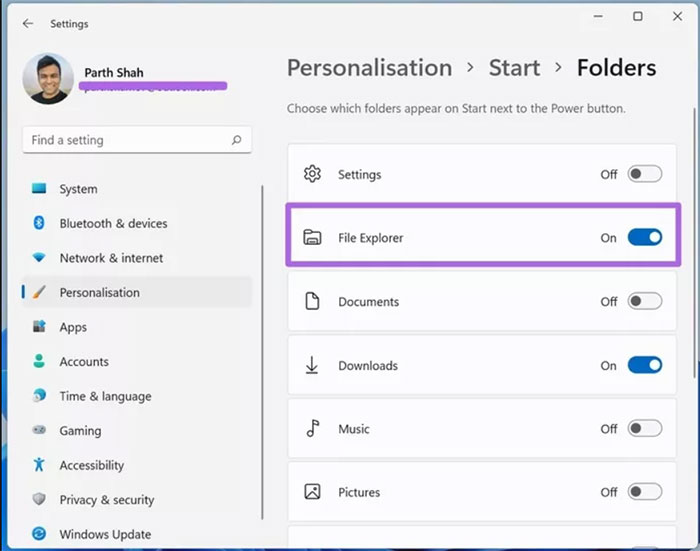Enable the Settings folder toggle
Screen dimensions: 700x551
pyautogui.click(x=644, y=174)
